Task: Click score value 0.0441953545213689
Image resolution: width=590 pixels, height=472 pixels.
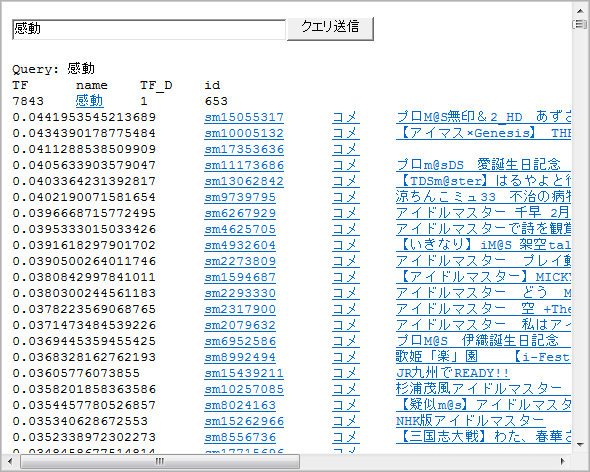Action: (84, 117)
